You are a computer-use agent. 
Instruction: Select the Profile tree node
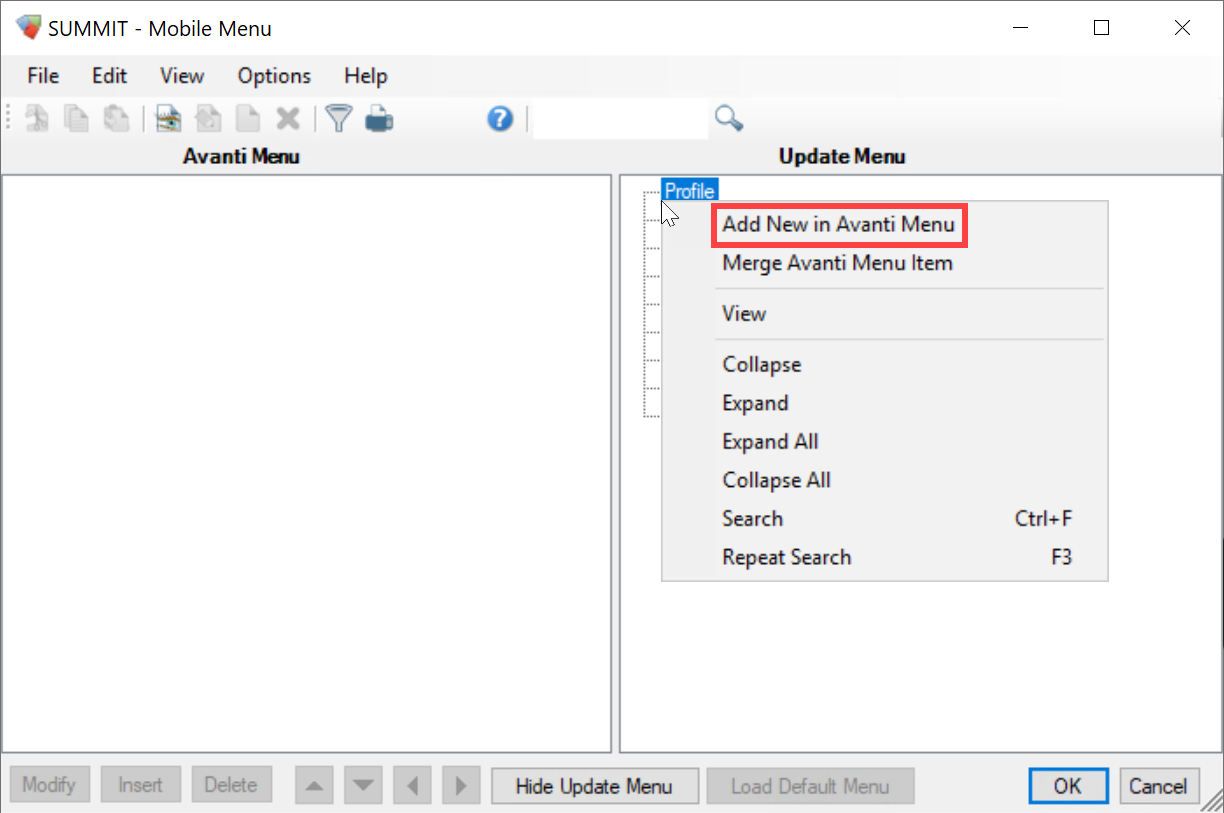[690, 191]
